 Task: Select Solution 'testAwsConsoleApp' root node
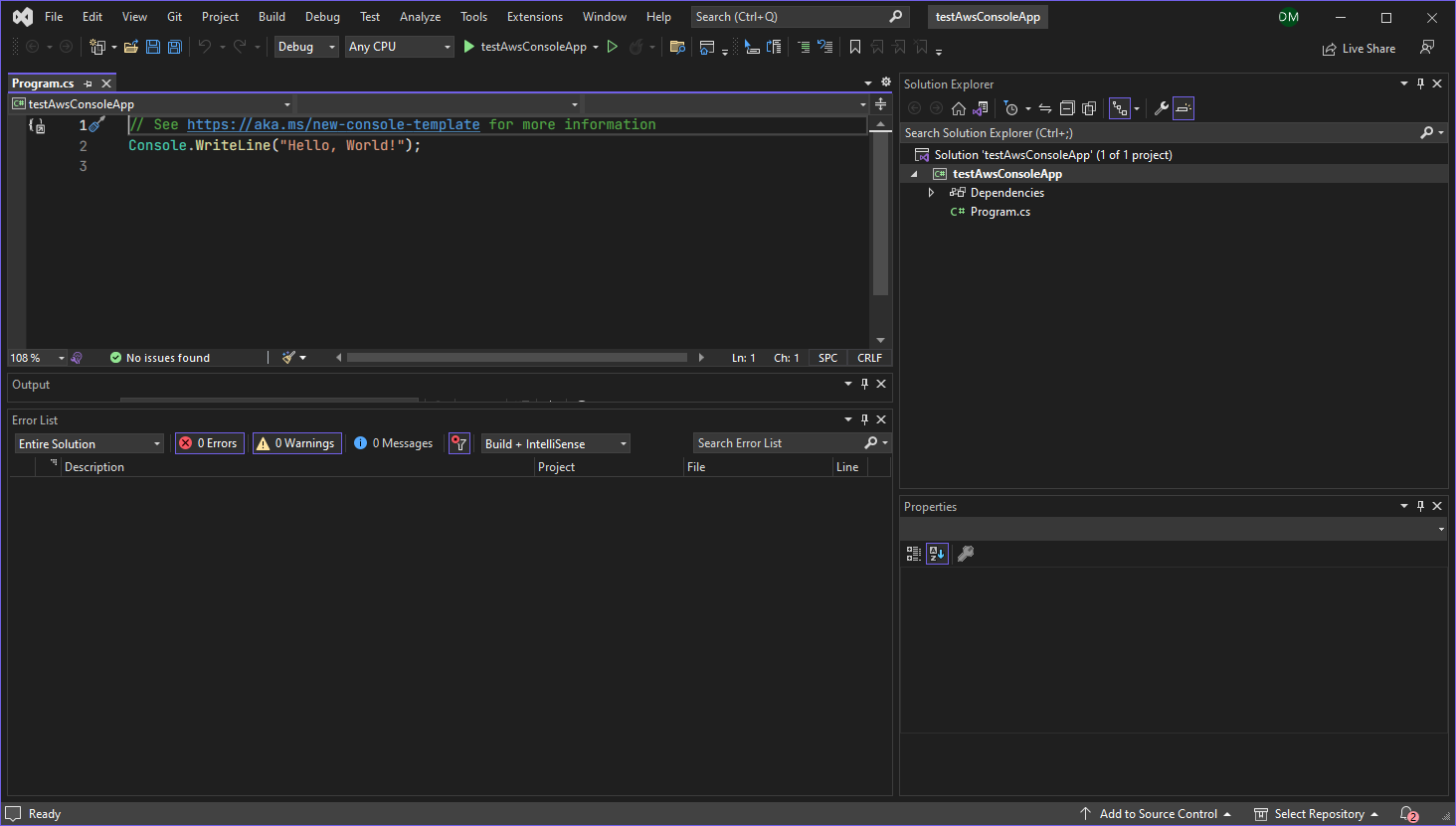coord(1052,155)
